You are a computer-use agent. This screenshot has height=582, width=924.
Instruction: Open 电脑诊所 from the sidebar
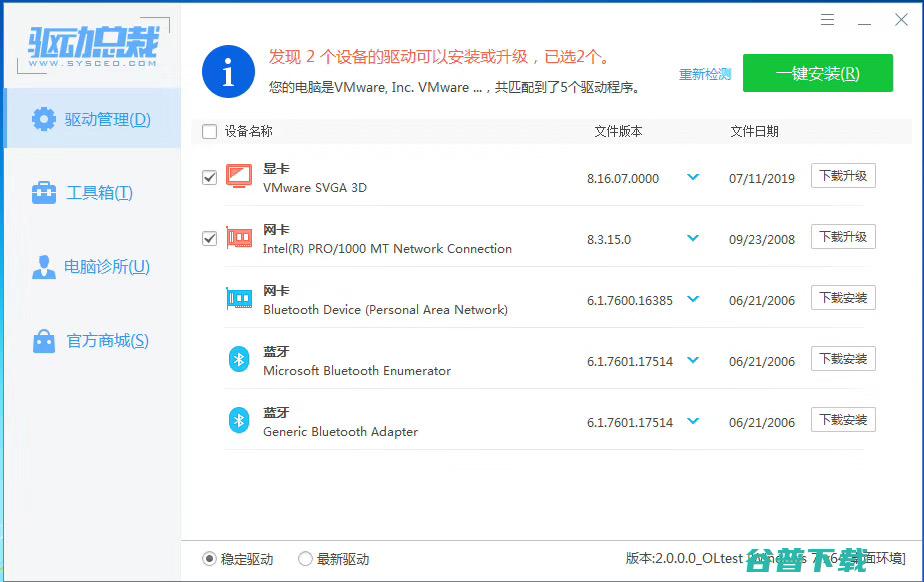[x=92, y=266]
